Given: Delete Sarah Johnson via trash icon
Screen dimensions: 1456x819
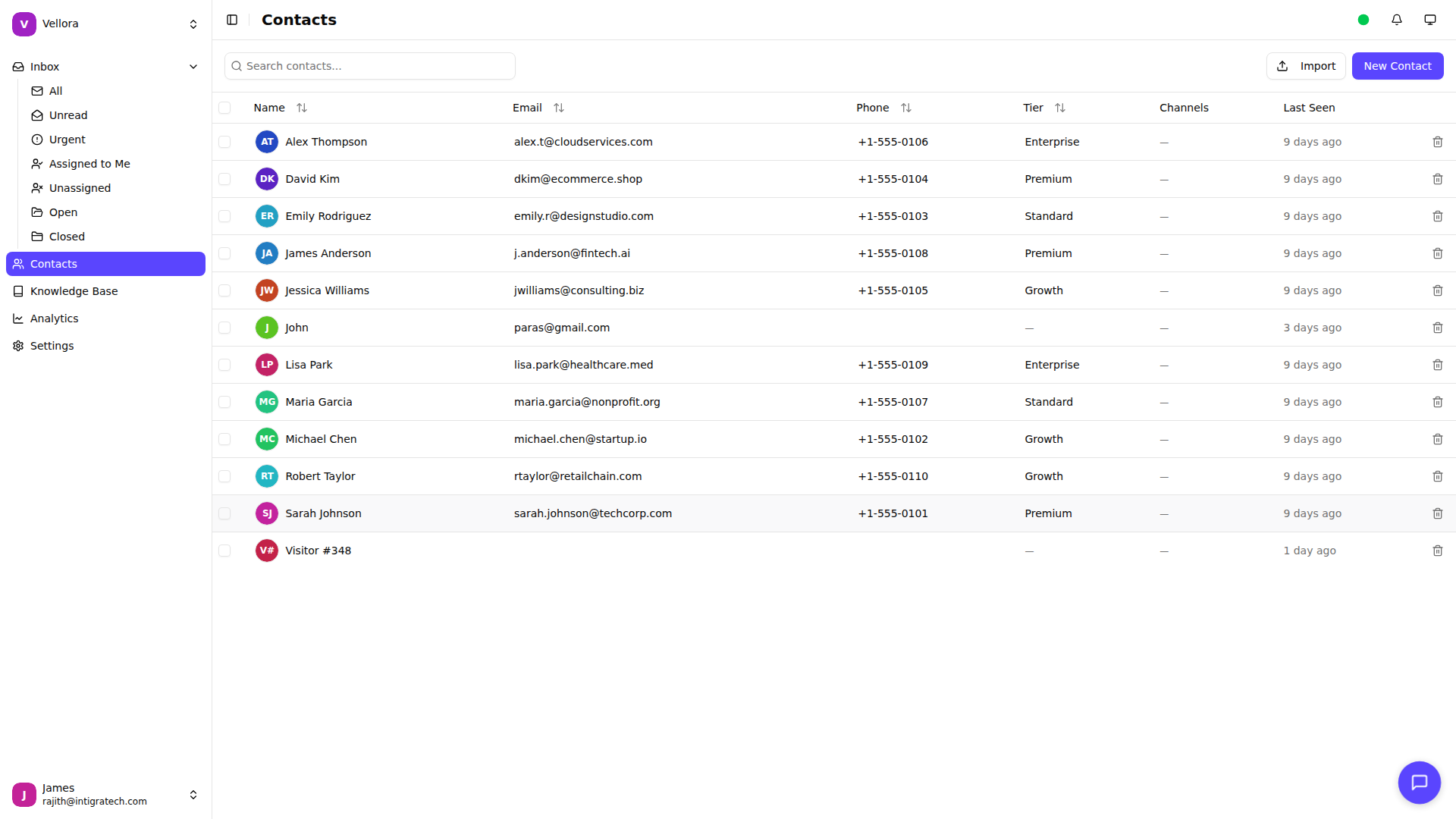Looking at the screenshot, I should pos(1438,513).
